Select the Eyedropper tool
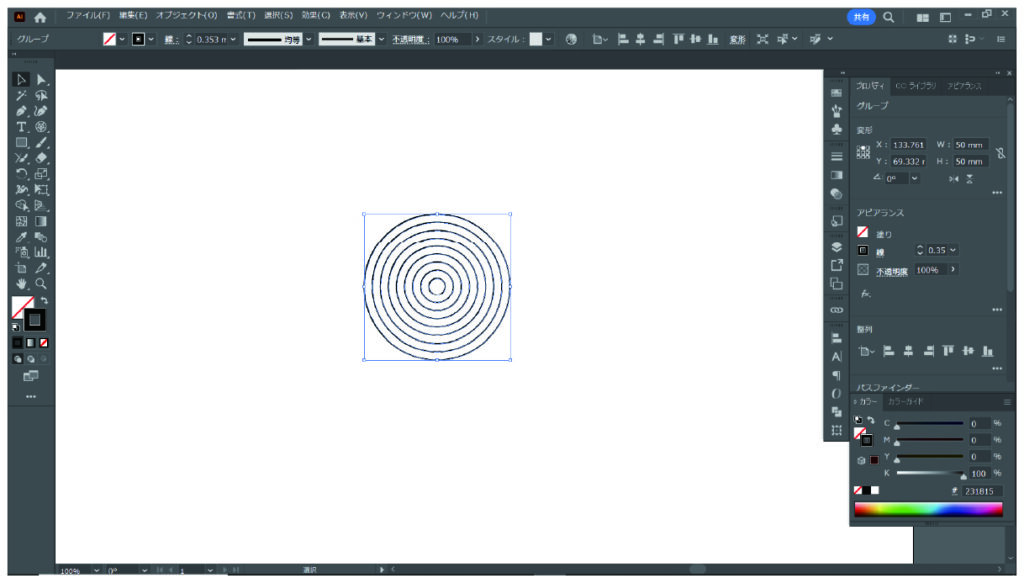1024x583 pixels. point(21,237)
